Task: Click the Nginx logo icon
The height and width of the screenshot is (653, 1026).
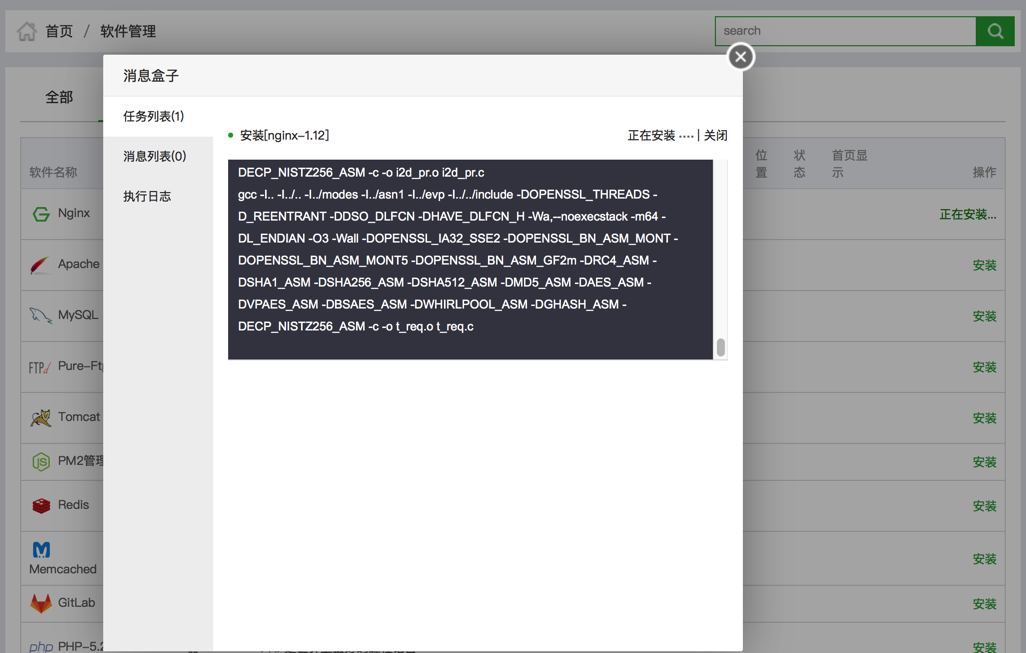Action: [x=41, y=214]
